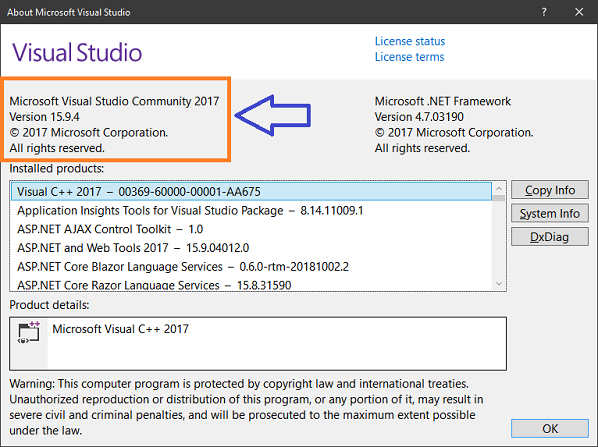Click the Version 15.9.4 text
Screen dimensions: 598x447
click(45, 117)
